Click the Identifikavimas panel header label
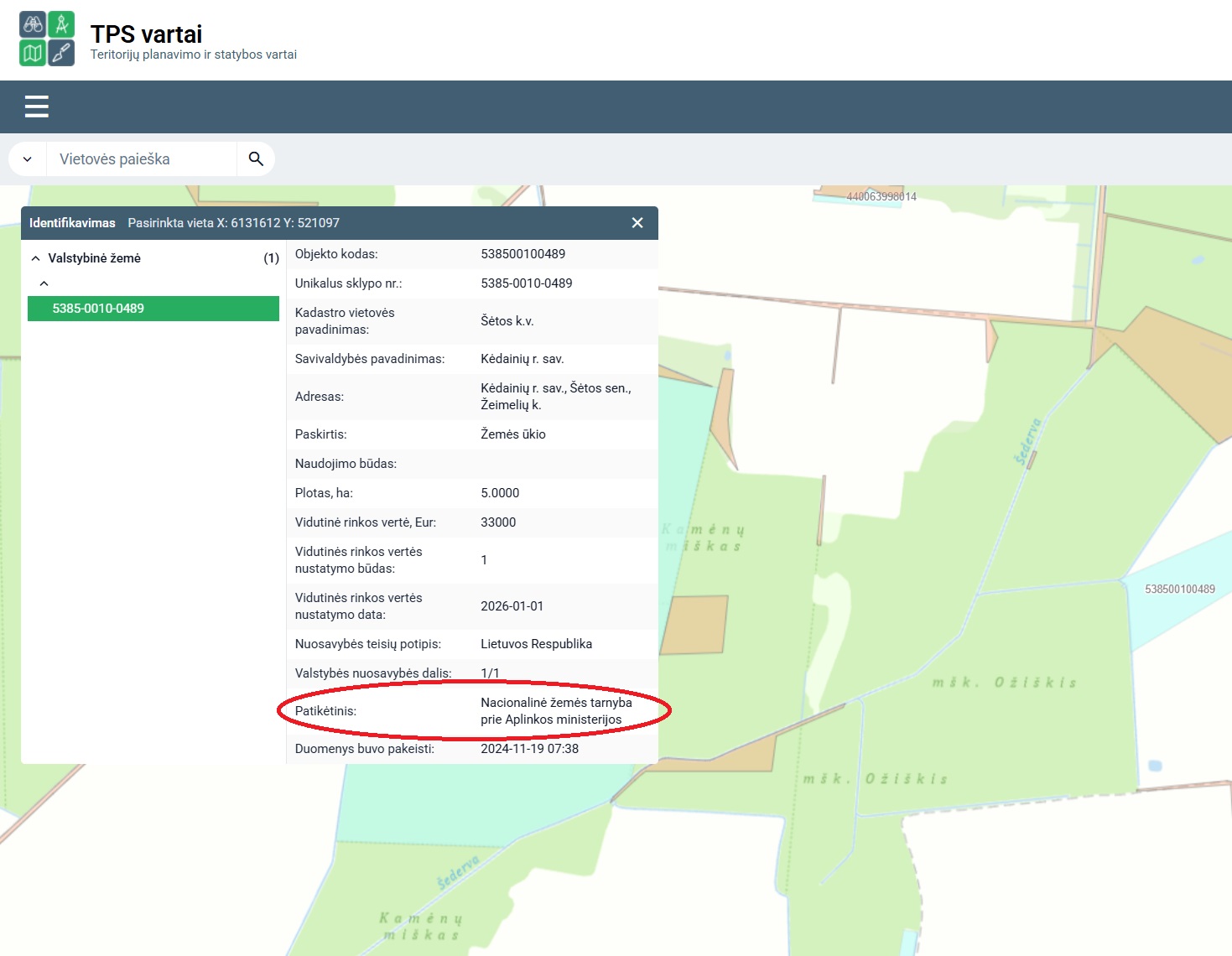The height and width of the screenshot is (956, 1232). click(x=72, y=223)
